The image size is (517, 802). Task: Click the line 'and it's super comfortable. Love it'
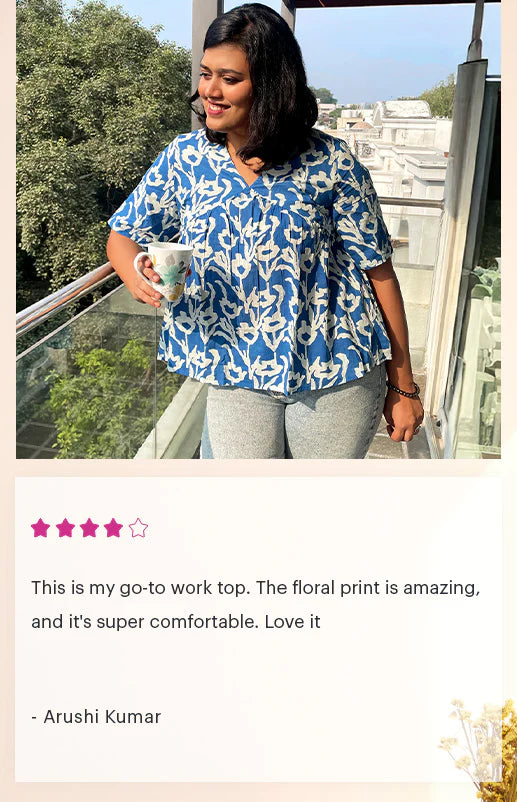tap(176, 622)
